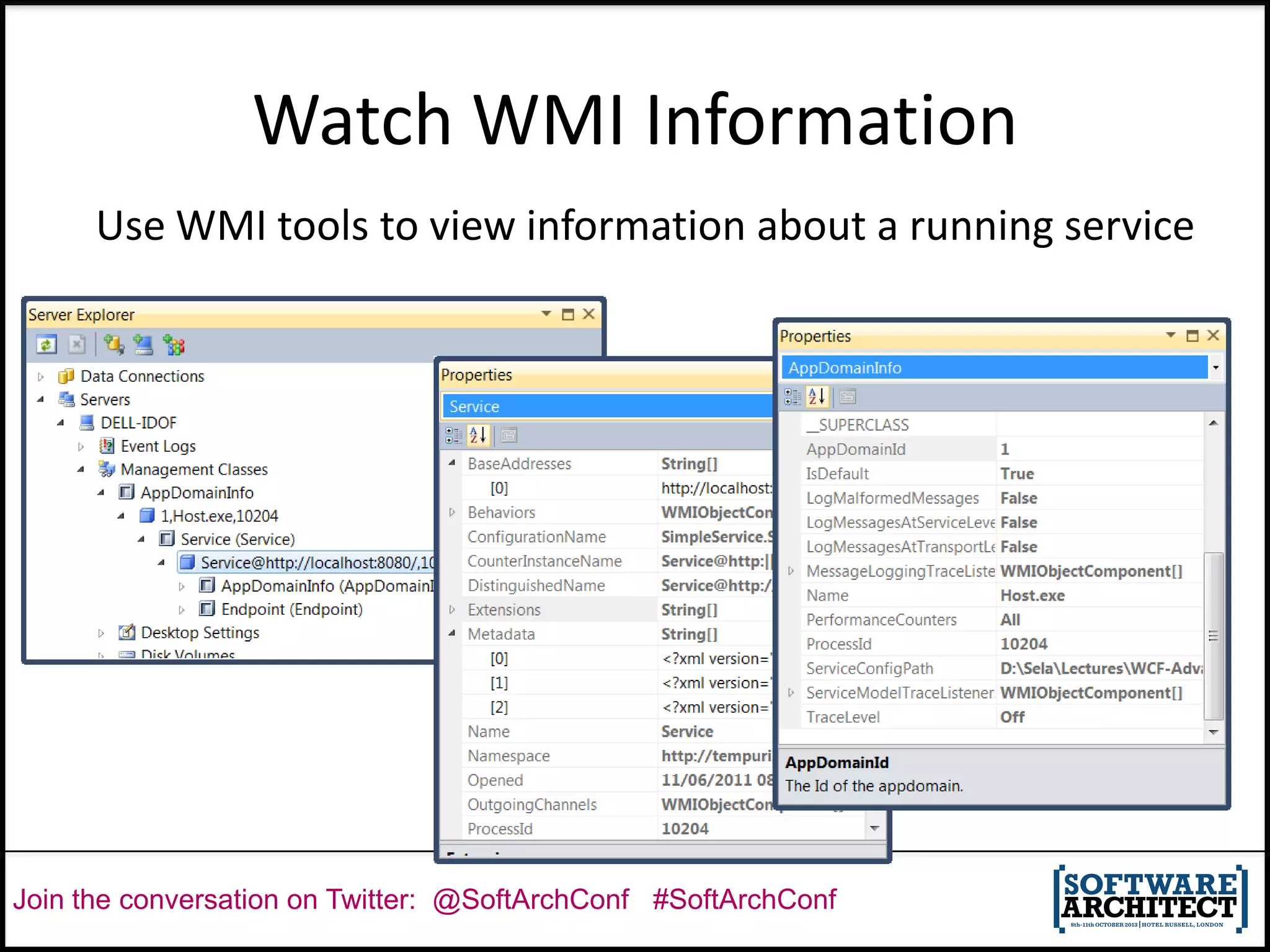Expand the Desktop Settings node
The width and height of the screenshot is (1270, 952).
101,633
